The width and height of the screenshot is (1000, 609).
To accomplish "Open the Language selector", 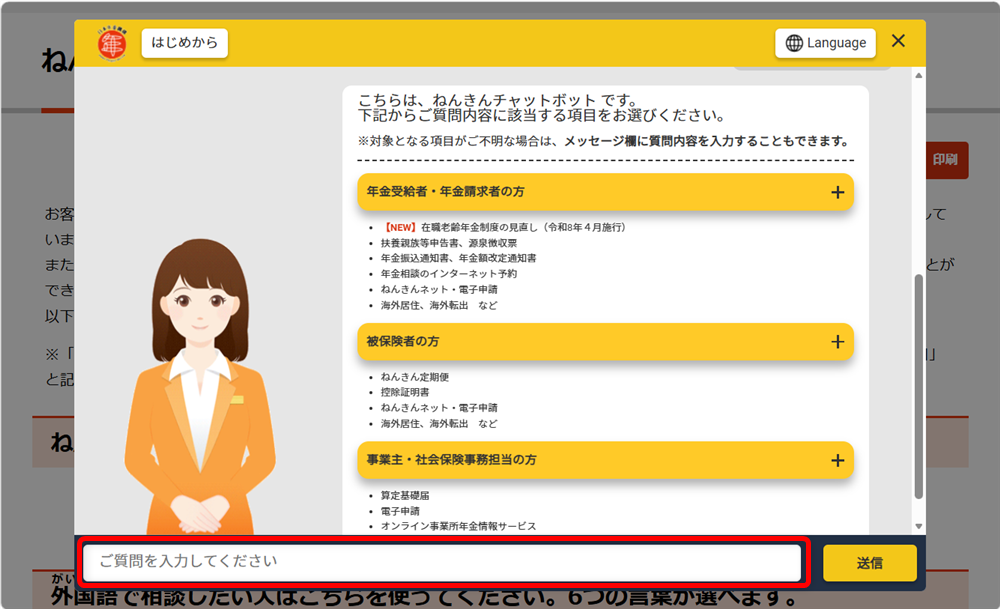I will pyautogui.click(x=825, y=43).
